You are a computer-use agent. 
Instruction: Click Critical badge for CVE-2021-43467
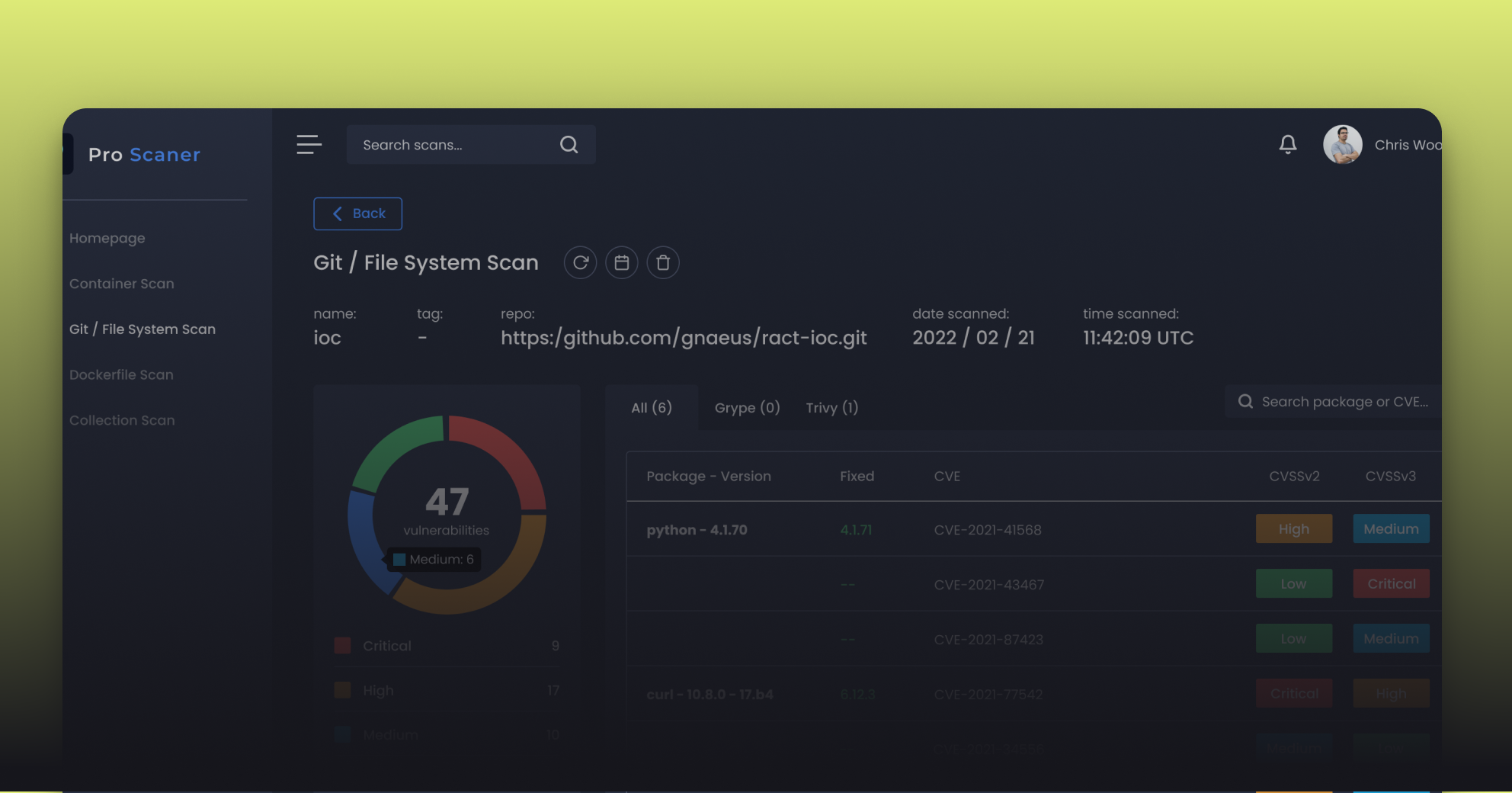point(1392,583)
